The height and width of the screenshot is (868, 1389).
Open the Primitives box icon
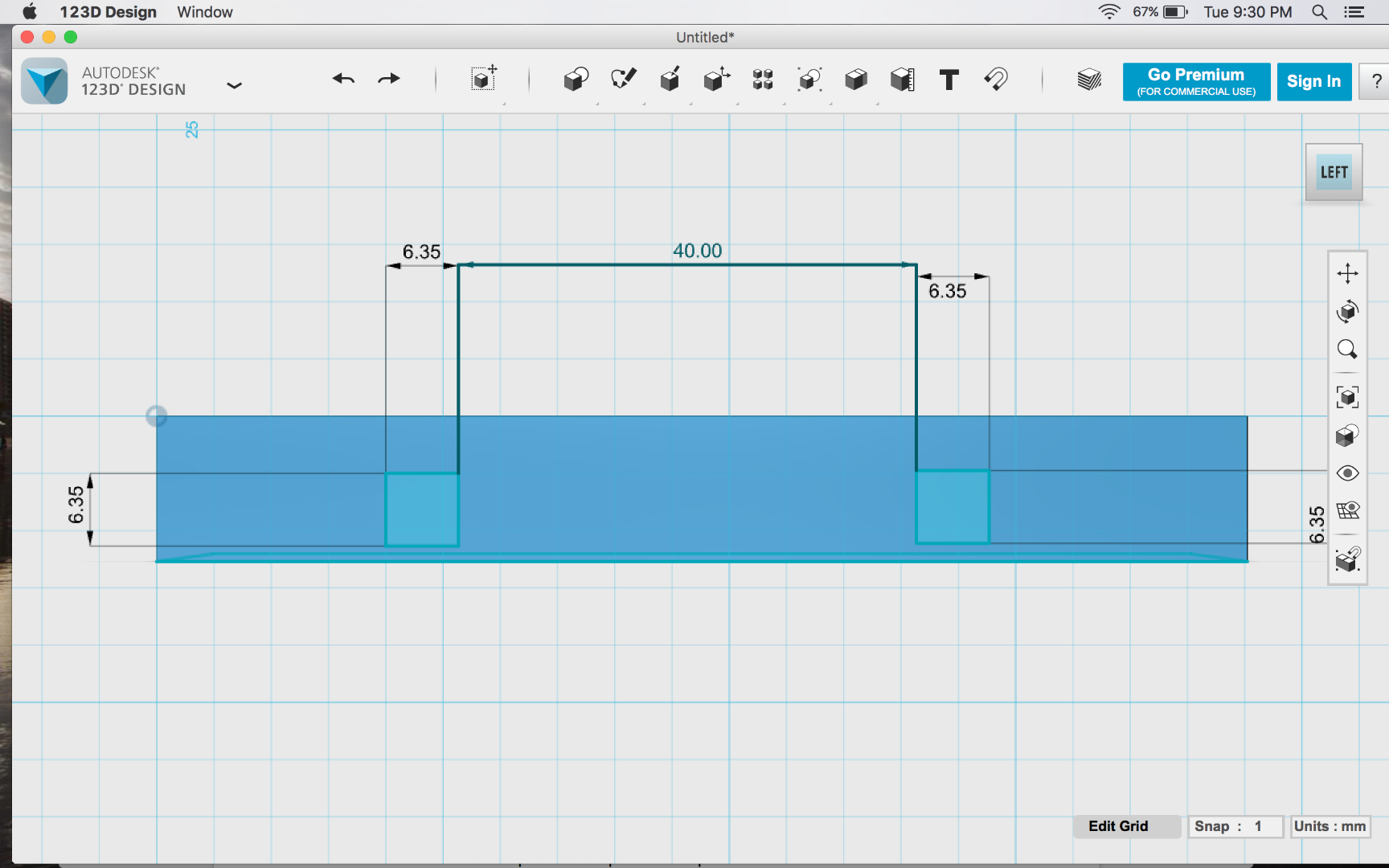pos(576,79)
